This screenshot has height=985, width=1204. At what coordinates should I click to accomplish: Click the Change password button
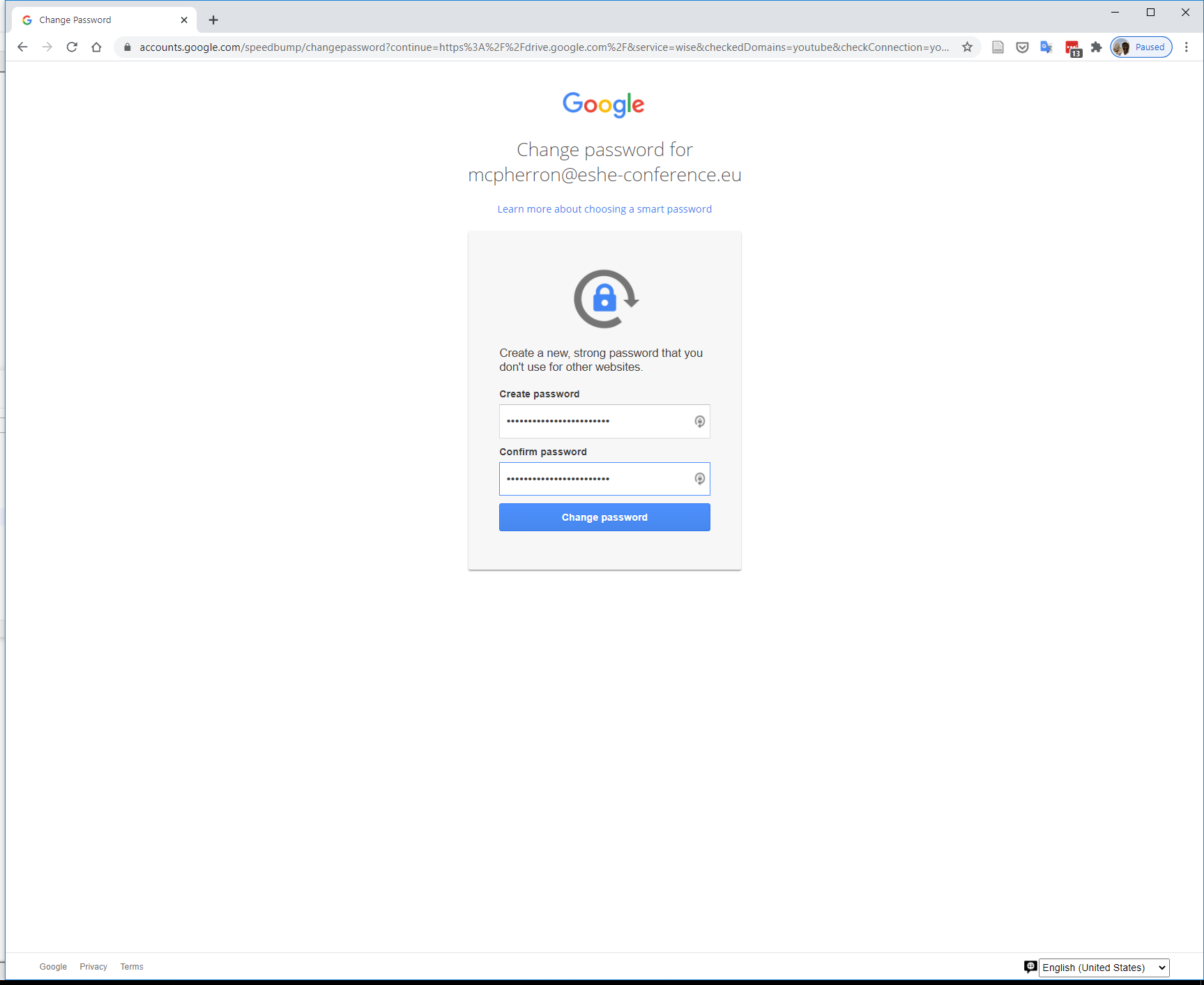[x=604, y=517]
